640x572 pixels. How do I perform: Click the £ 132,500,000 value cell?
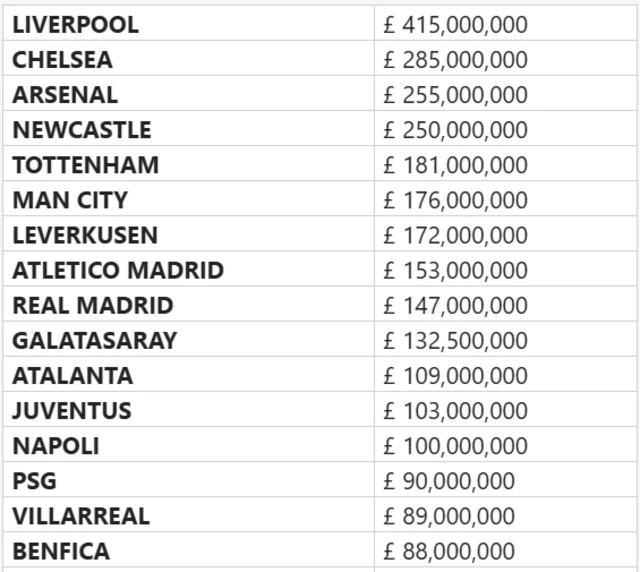(x=456, y=340)
